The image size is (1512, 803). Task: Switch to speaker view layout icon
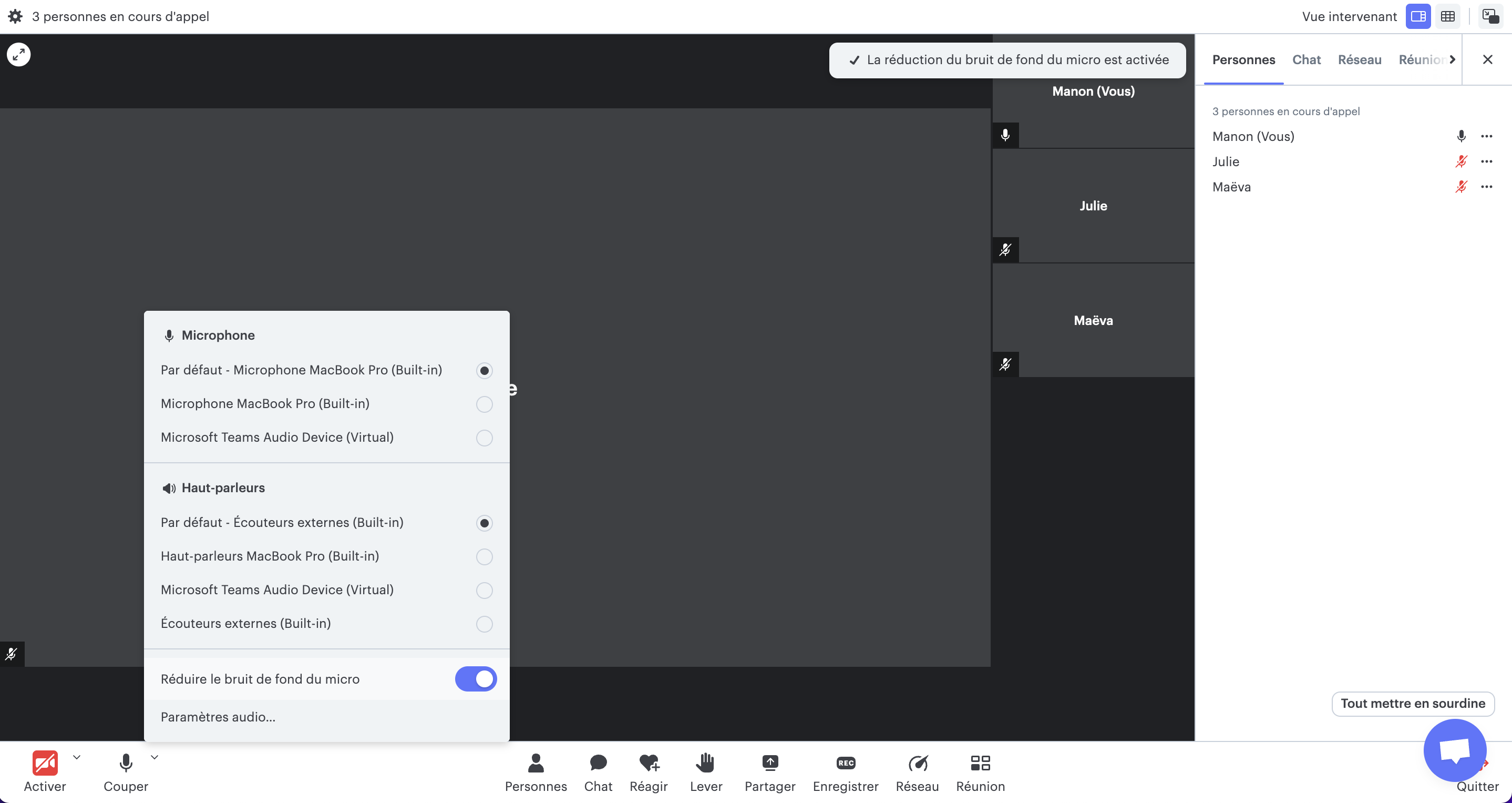1418,16
